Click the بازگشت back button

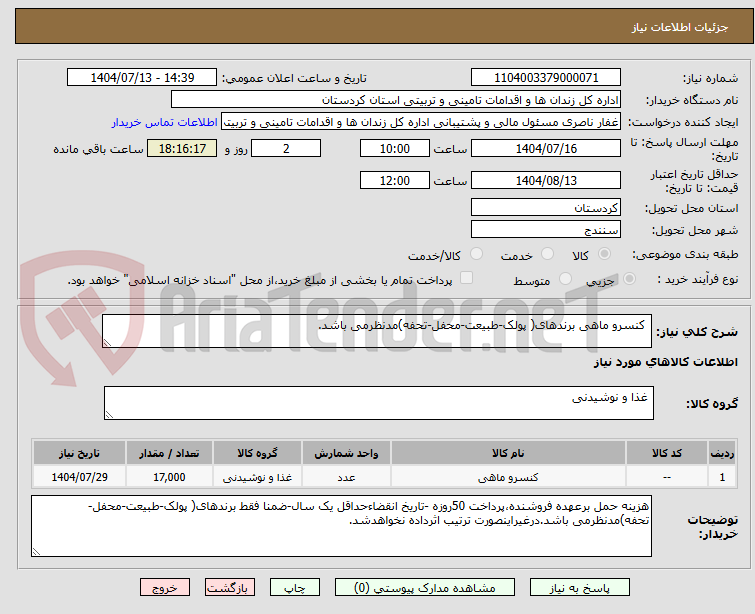pos(230,588)
